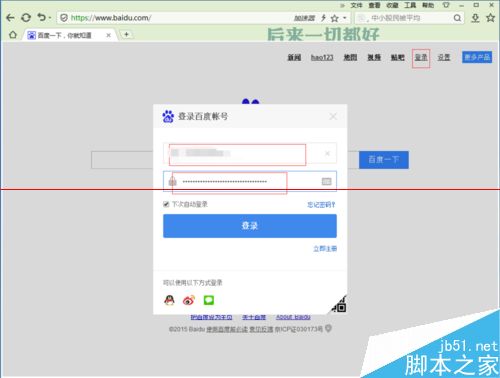Click the lightning speed mode icon
Image resolution: width=500 pixels, height=378 pixels.
323,18
